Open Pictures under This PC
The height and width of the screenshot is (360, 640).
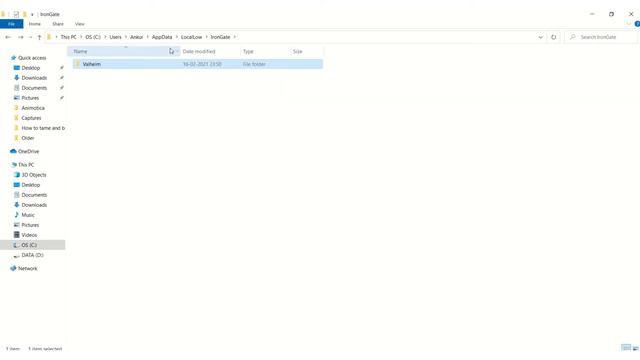pos(30,225)
